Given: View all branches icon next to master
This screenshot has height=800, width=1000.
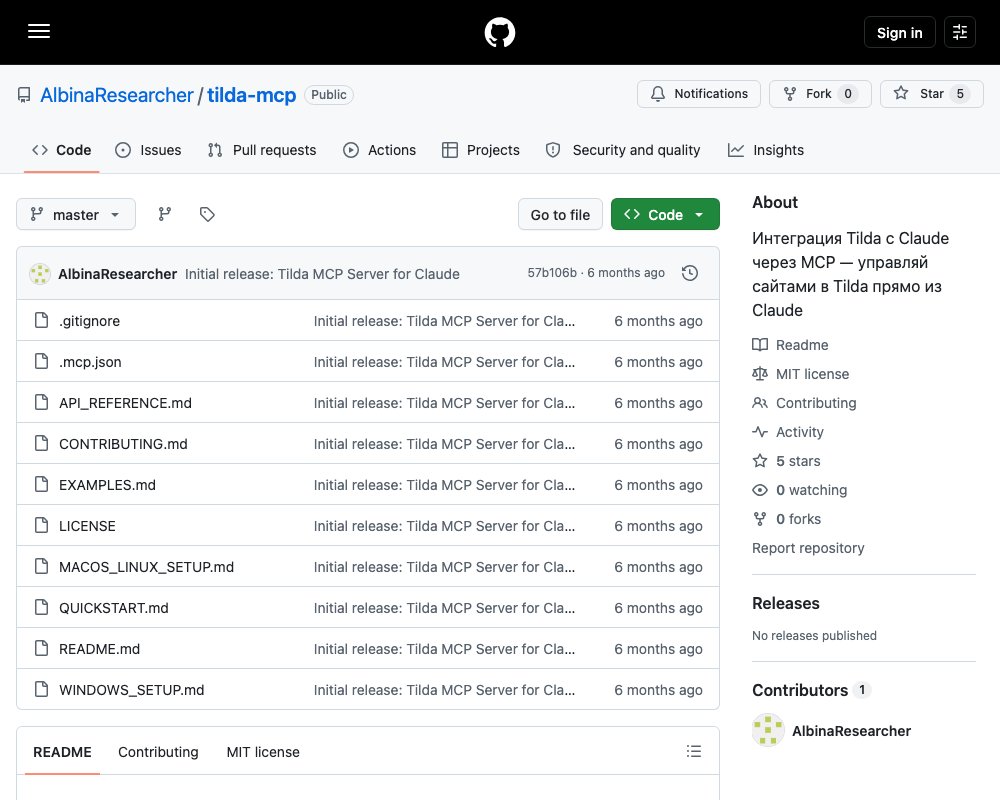Looking at the screenshot, I should (x=165, y=214).
